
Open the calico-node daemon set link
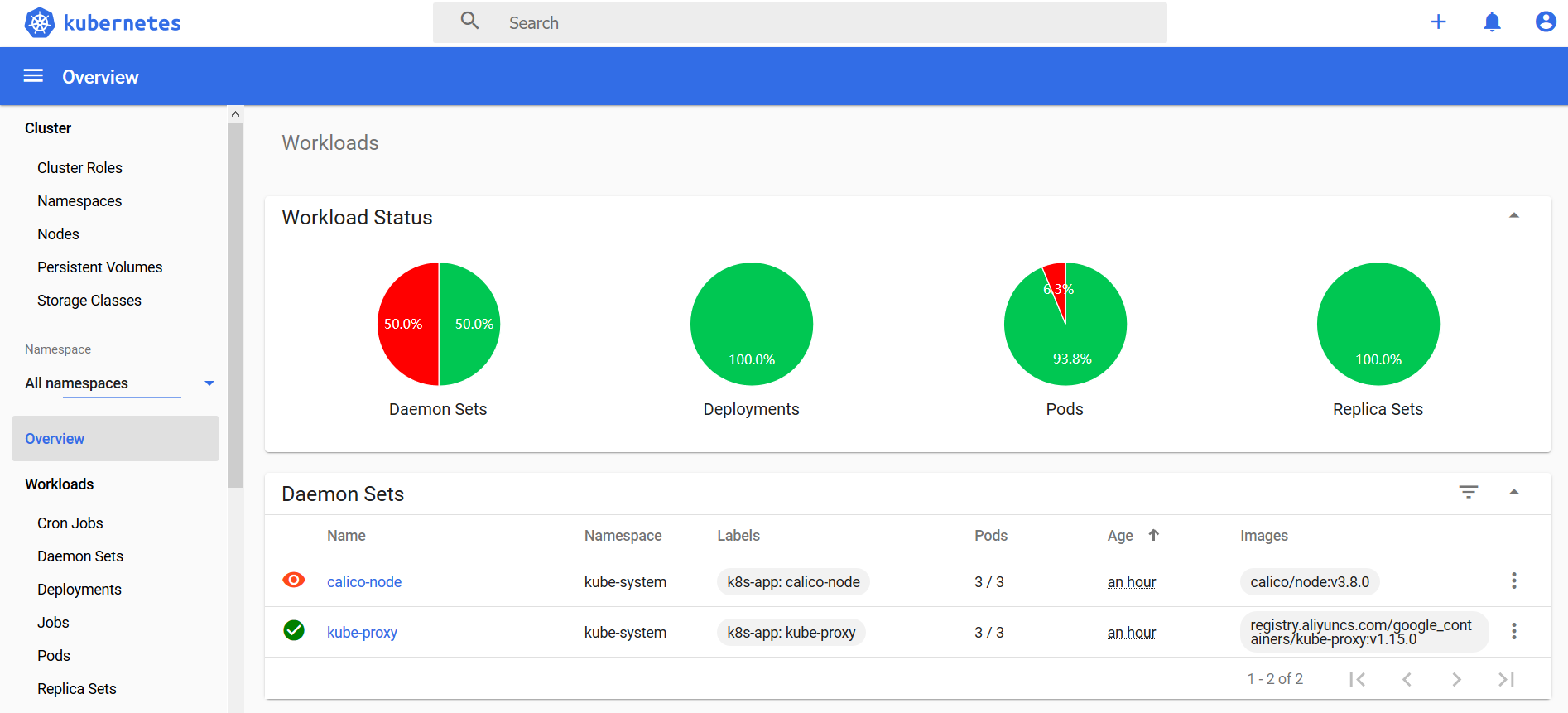click(364, 582)
